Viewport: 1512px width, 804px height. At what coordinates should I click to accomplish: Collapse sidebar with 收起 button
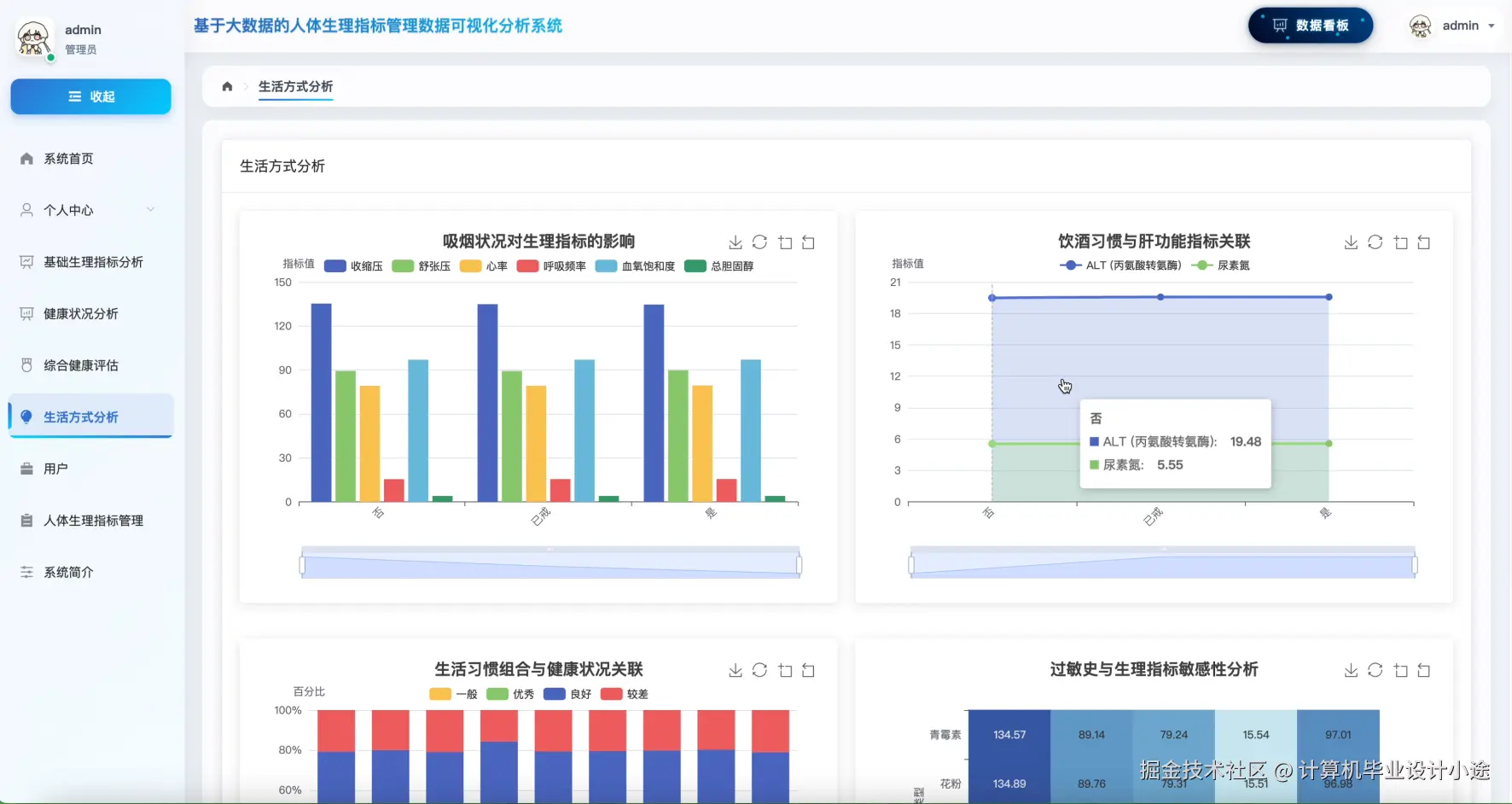click(90, 96)
